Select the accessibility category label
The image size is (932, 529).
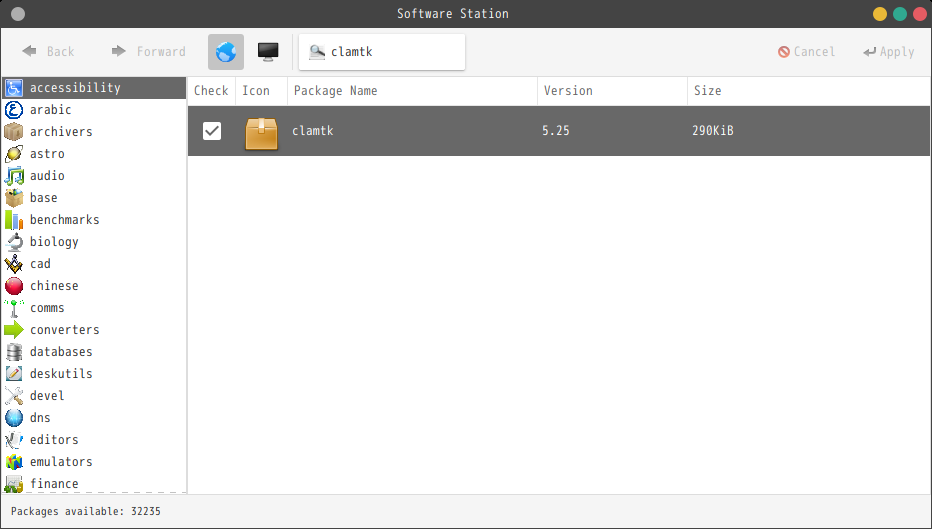point(75,88)
